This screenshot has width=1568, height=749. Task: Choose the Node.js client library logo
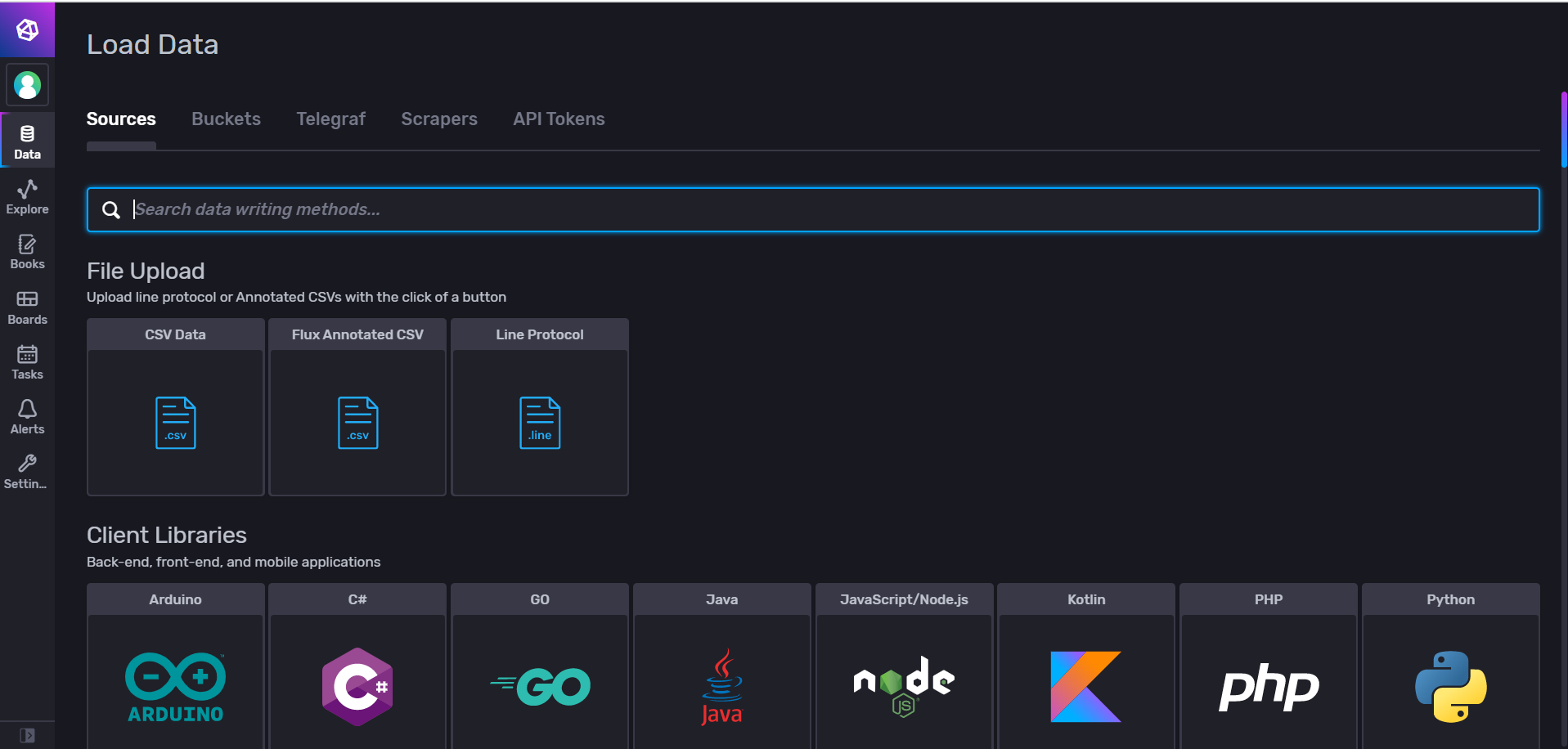[x=904, y=687]
